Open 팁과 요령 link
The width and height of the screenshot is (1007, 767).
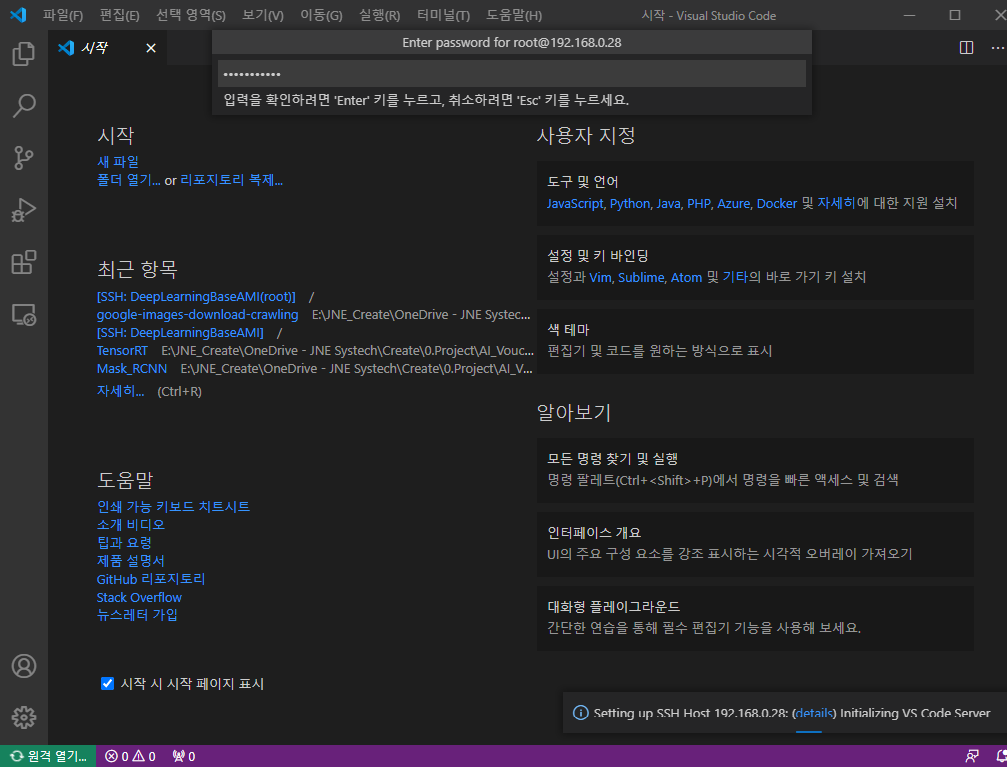pos(124,543)
